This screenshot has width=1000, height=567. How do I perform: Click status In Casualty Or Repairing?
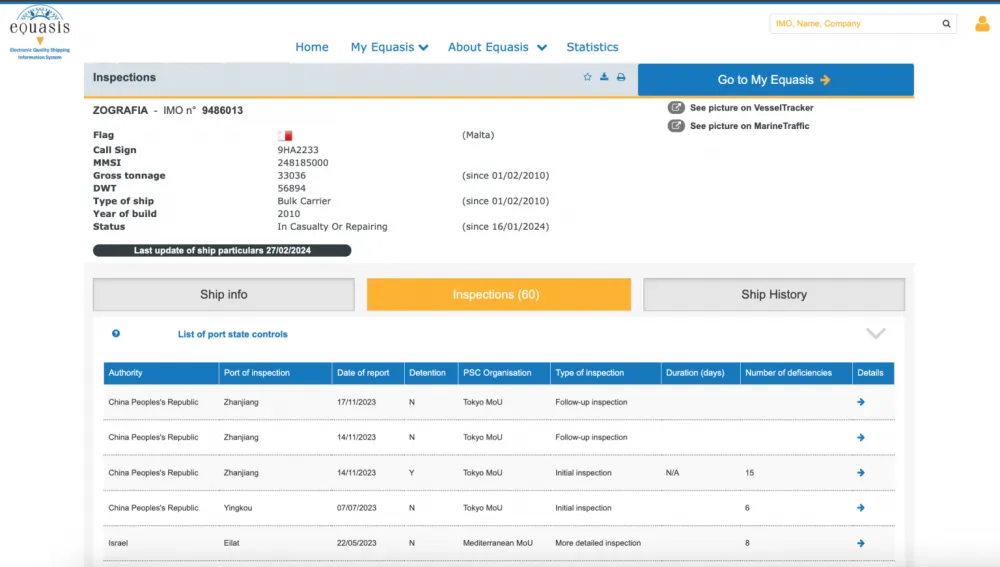tap(332, 226)
